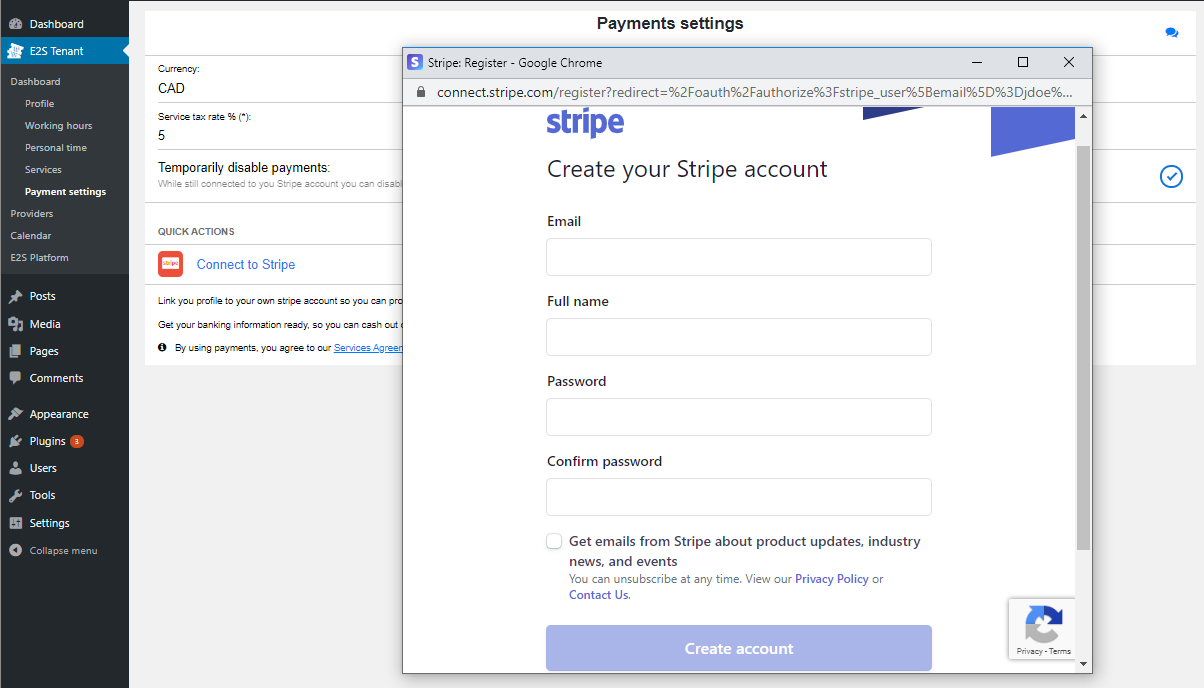This screenshot has height=688, width=1204.
Task: Open the Contact Us link
Action: [598, 595]
